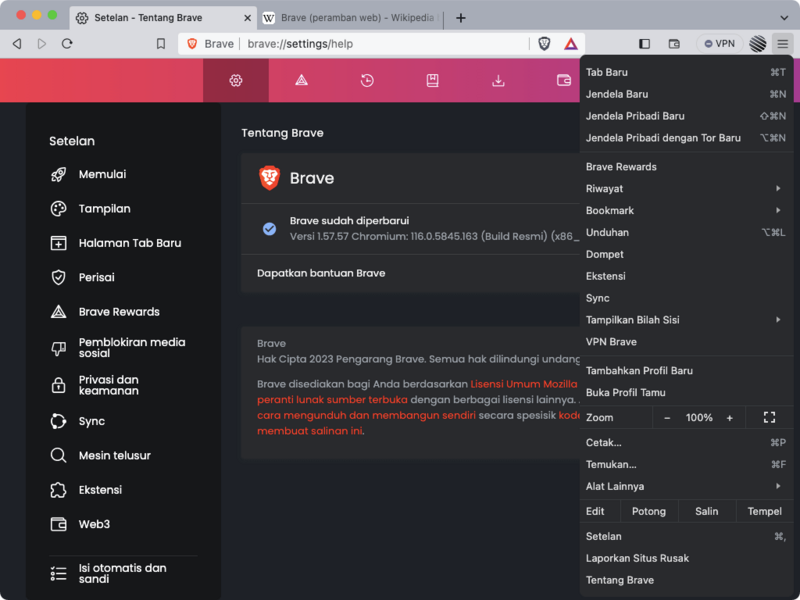Click the downloads icon in settings top bar
The height and width of the screenshot is (600, 800).
click(x=498, y=80)
